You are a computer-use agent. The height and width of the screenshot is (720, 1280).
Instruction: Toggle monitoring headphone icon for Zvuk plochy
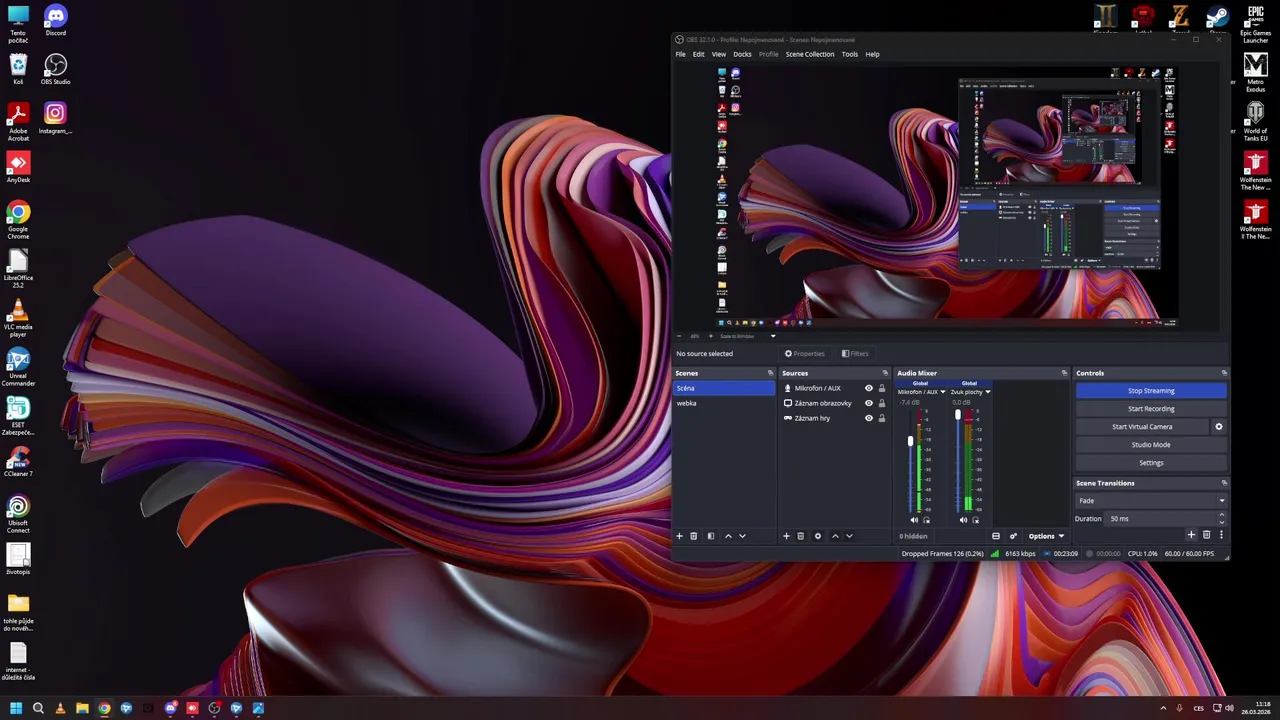[x=976, y=520]
